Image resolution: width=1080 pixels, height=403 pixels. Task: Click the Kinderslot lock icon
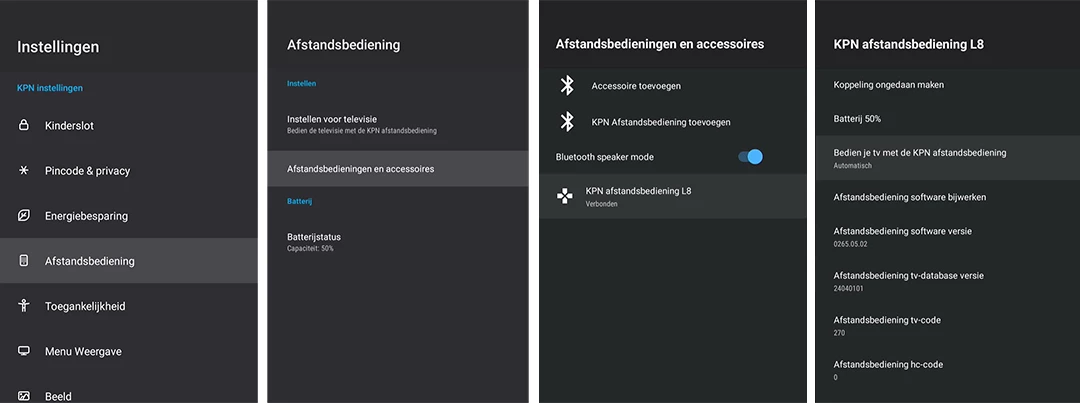pyautogui.click(x=24, y=125)
